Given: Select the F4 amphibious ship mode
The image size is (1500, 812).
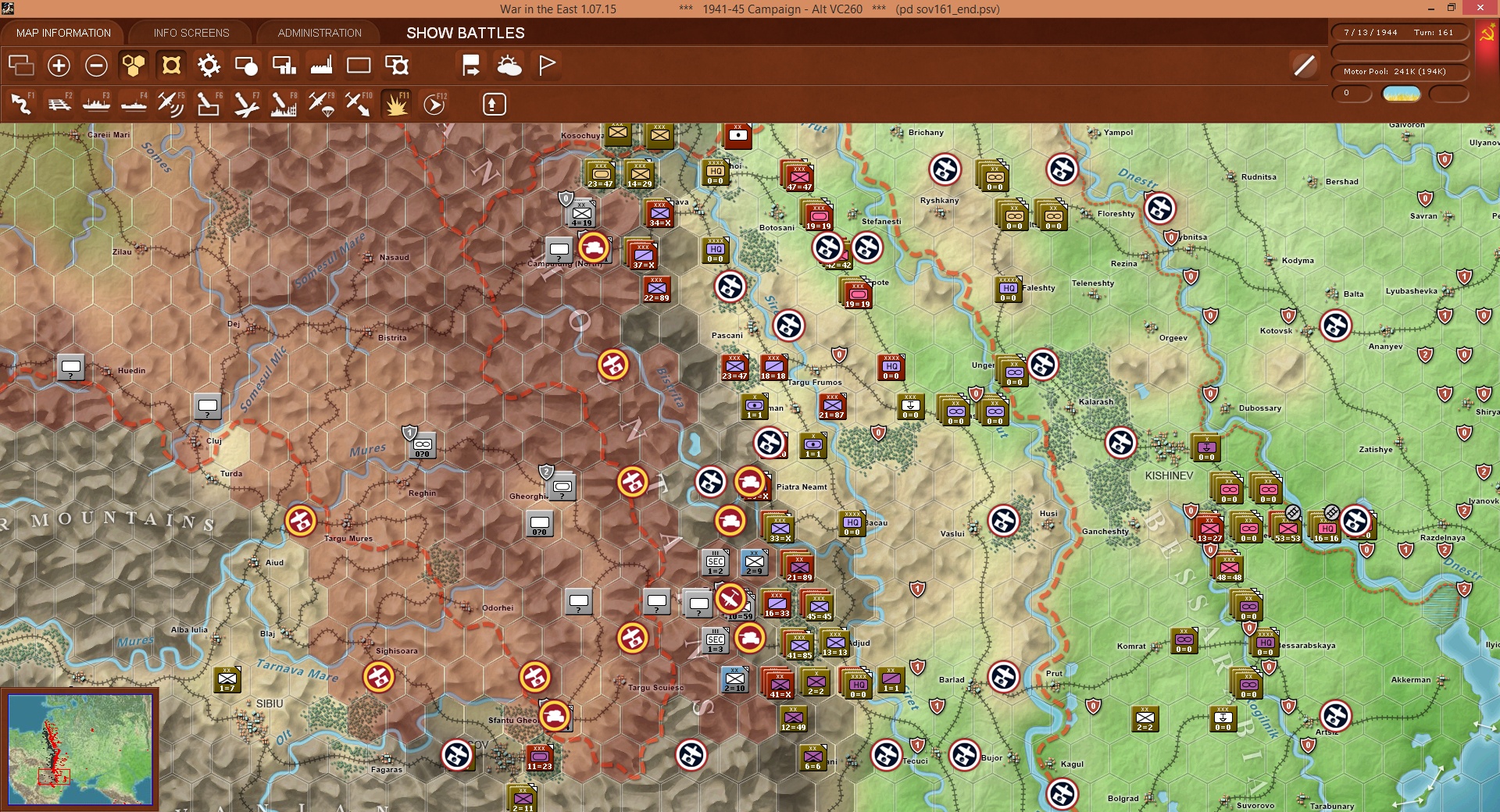Looking at the screenshot, I should pyautogui.click(x=134, y=104).
